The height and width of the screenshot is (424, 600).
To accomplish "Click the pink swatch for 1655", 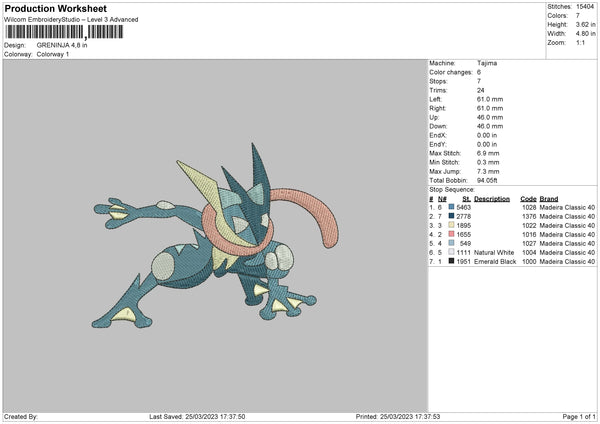I will 452,234.
